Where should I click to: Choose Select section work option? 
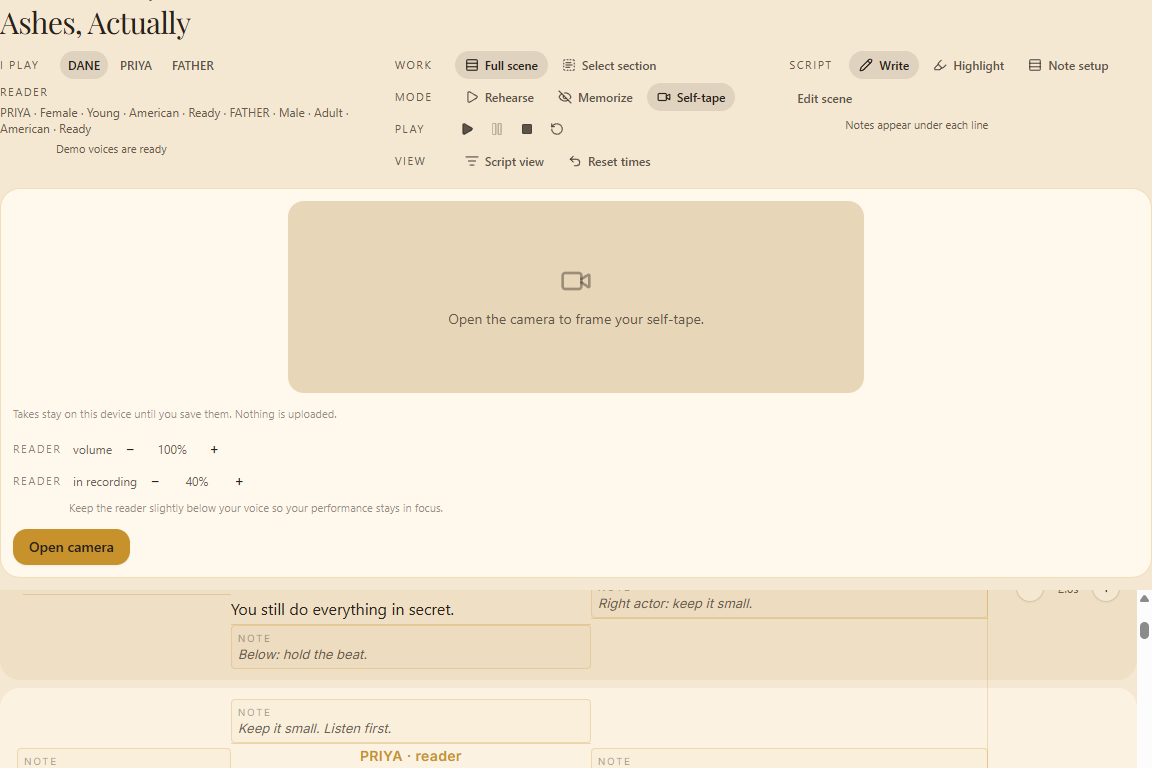pyautogui.click(x=609, y=65)
